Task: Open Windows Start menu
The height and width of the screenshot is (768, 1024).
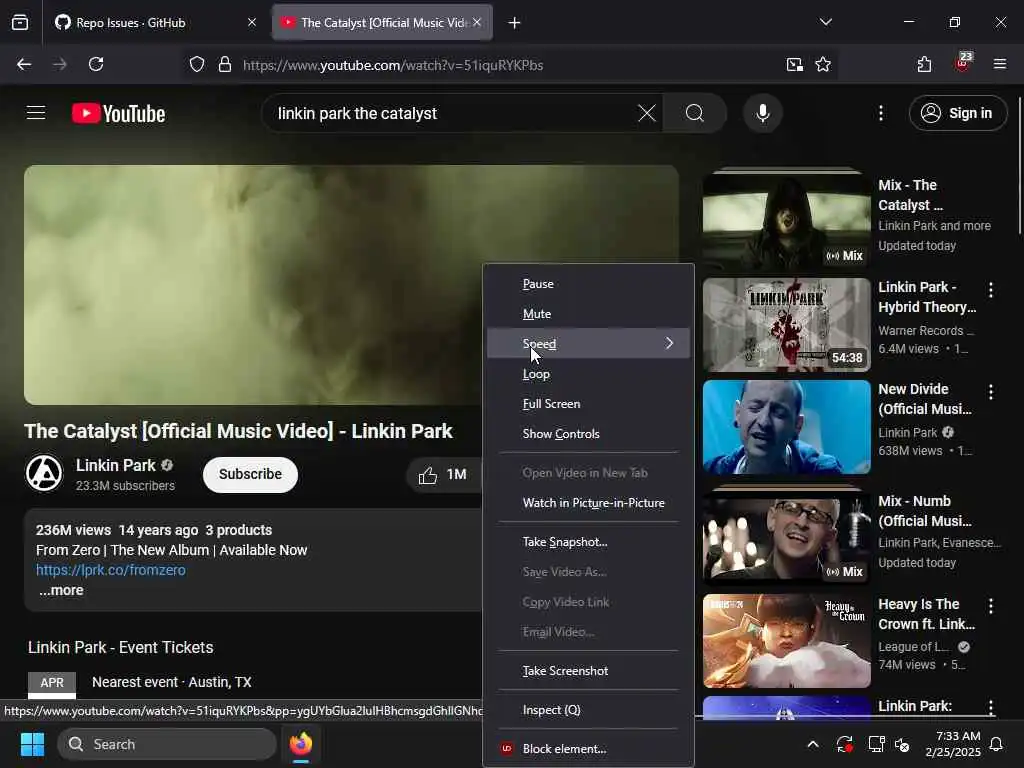Action: tap(32, 744)
